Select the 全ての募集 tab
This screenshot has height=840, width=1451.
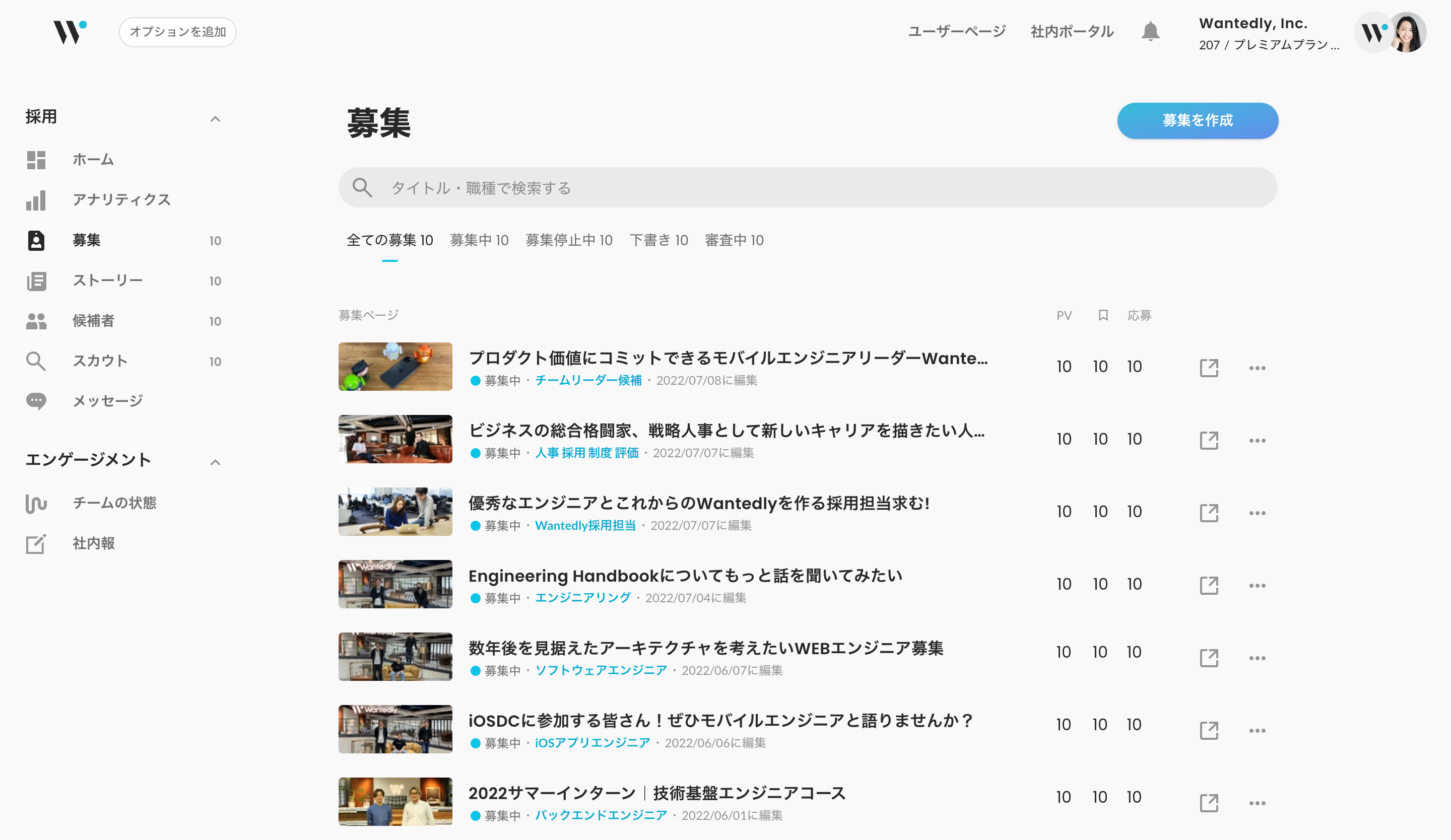tap(390, 240)
